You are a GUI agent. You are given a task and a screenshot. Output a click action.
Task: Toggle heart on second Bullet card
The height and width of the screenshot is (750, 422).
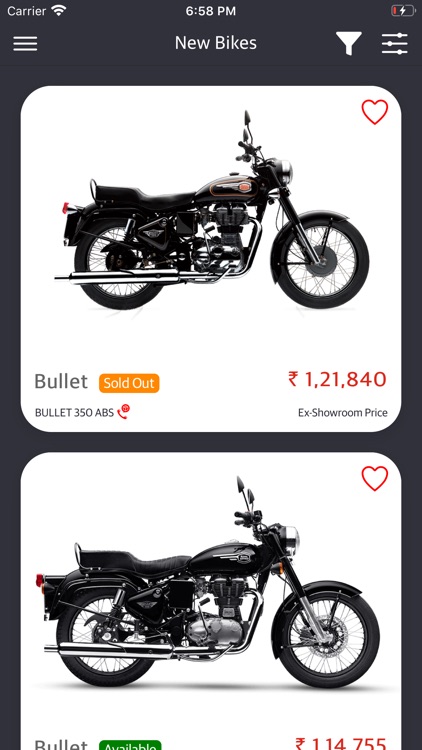point(375,478)
